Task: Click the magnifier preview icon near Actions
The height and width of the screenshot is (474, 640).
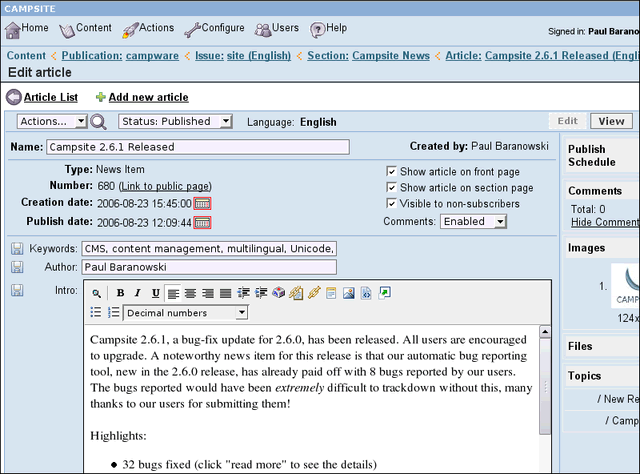Action: tap(98, 122)
